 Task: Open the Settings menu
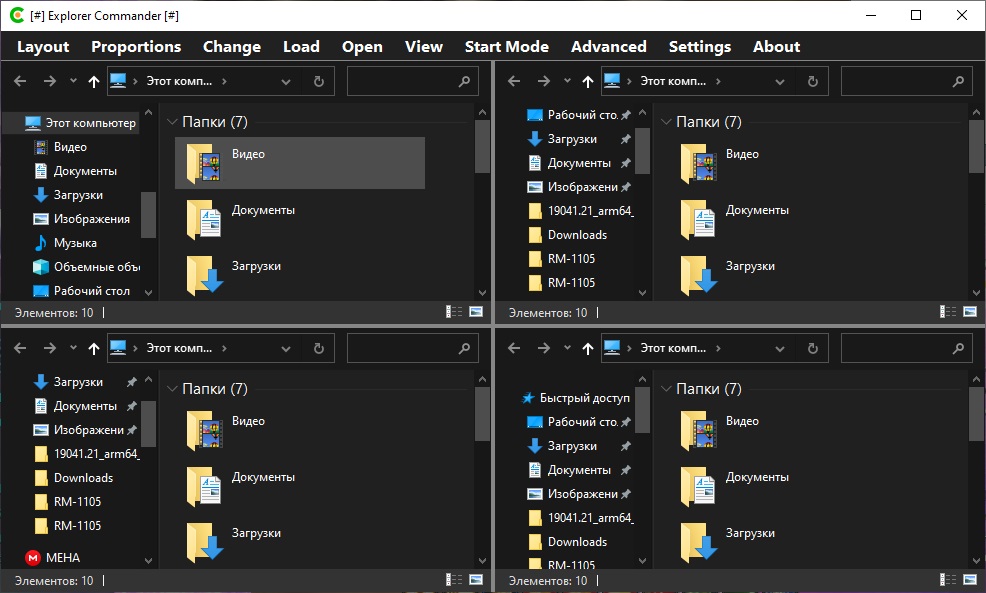tap(699, 46)
